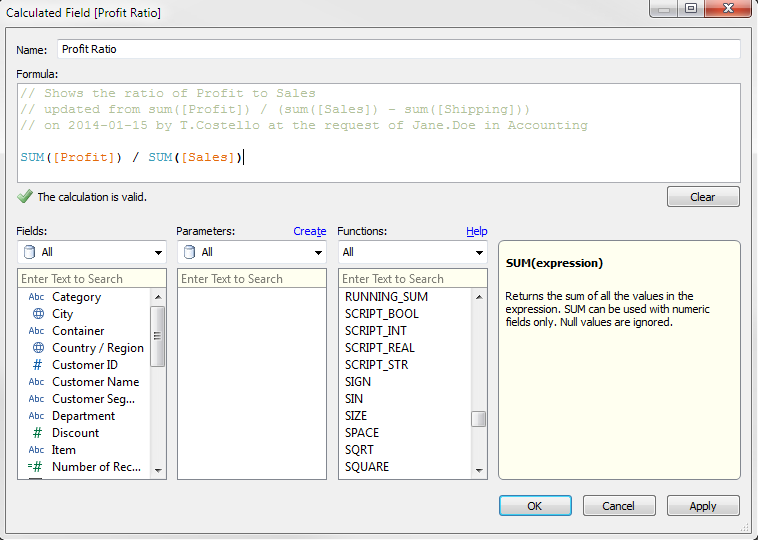Select the SIN function
The width and height of the screenshot is (758, 540).
point(353,399)
